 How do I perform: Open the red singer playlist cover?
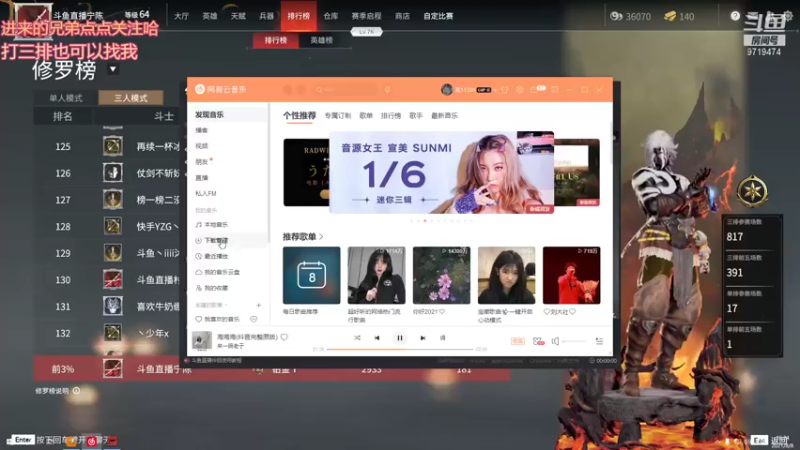(x=571, y=276)
